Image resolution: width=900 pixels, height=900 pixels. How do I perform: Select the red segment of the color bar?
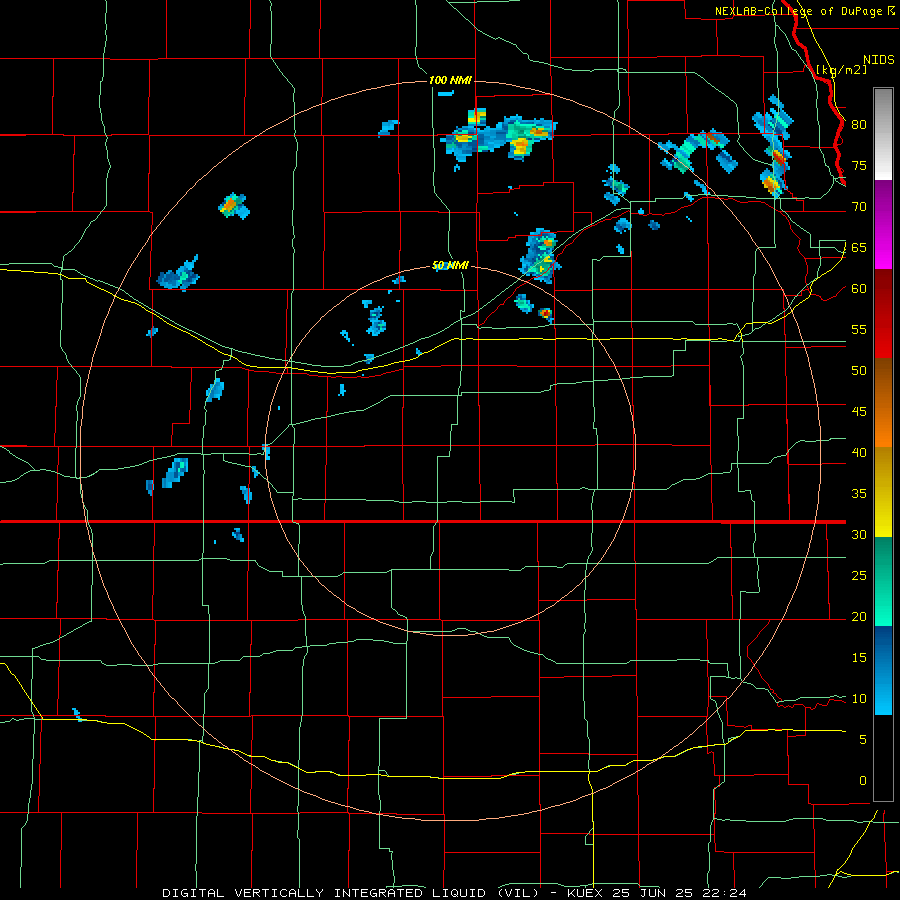883,313
